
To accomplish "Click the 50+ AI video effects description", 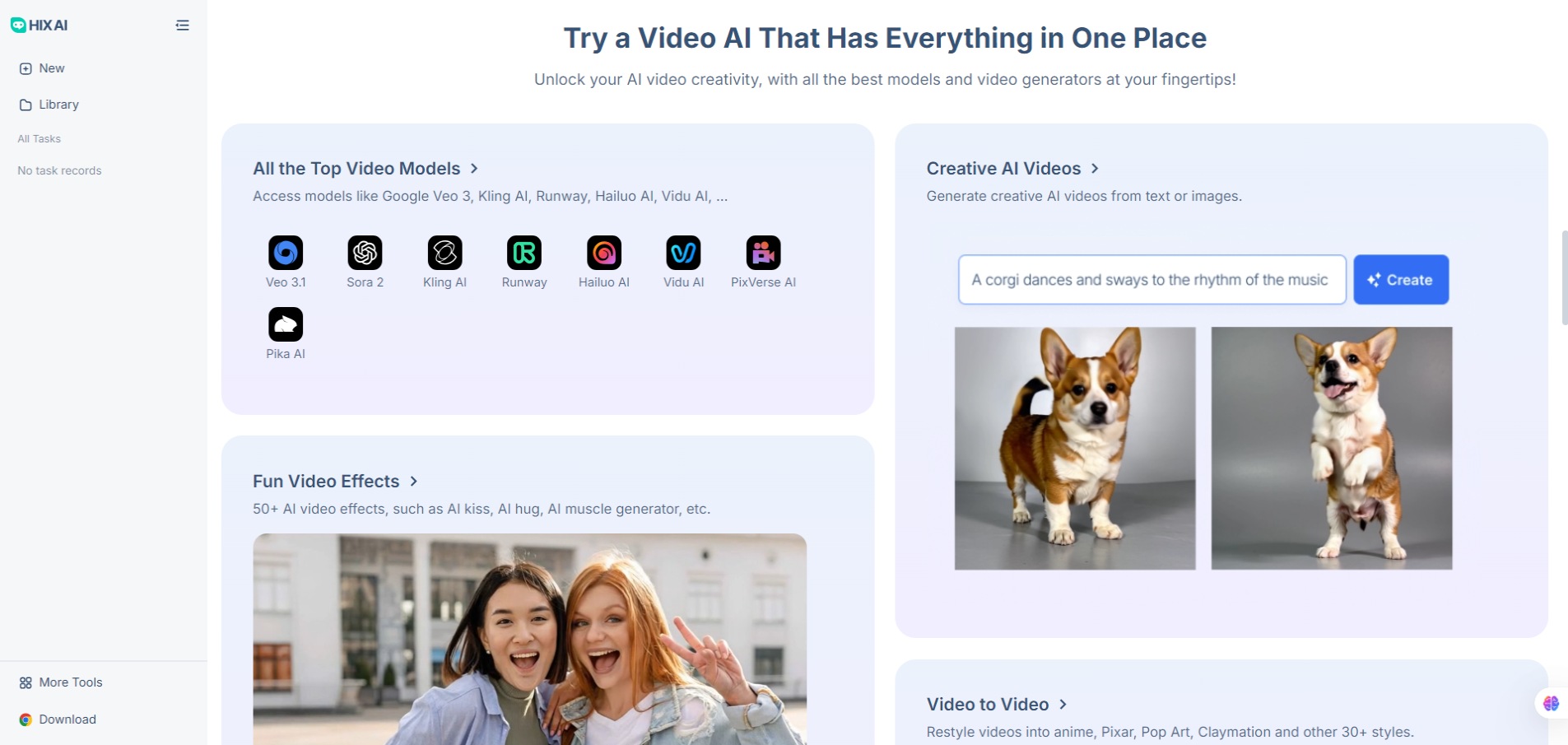I will point(482,509).
